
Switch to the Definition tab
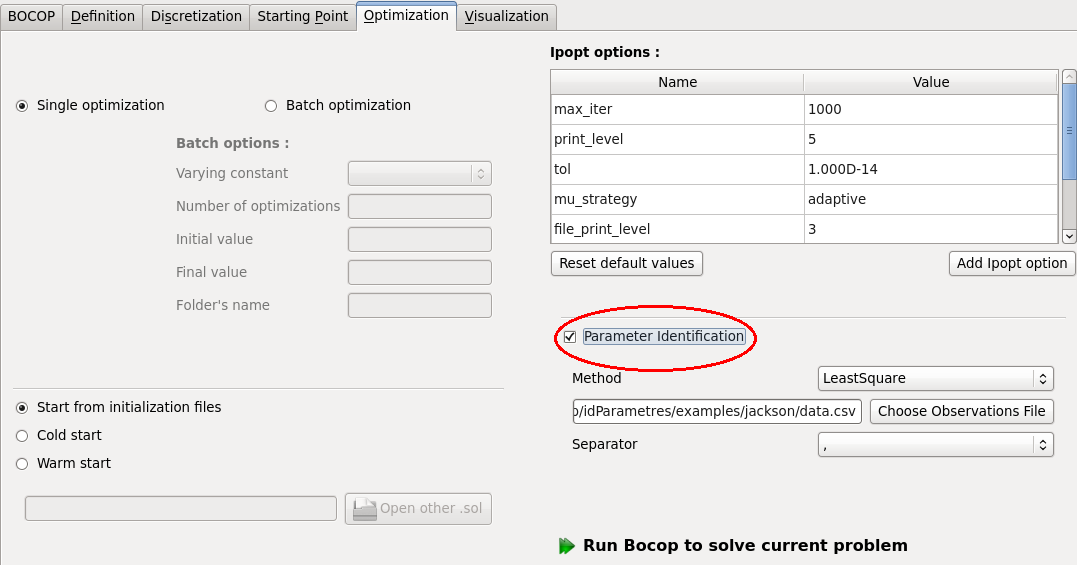(x=103, y=16)
